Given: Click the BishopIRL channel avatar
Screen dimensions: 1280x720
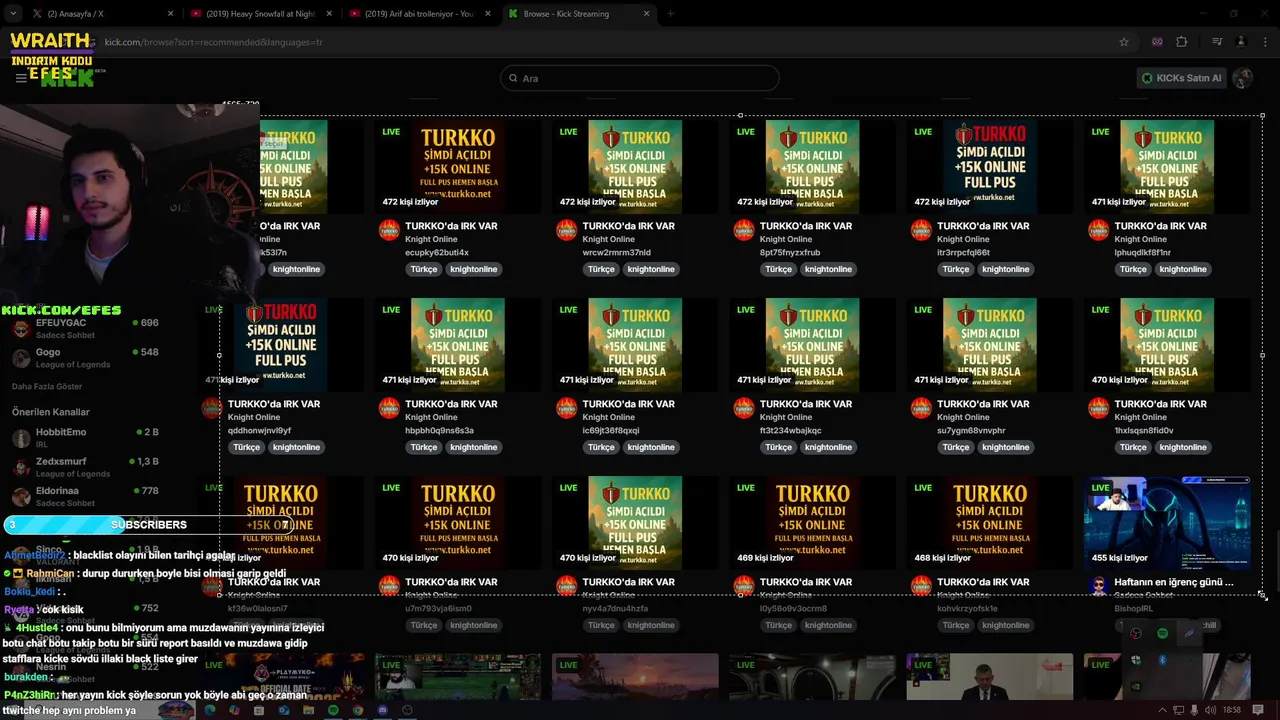Looking at the screenshot, I should 1098,586.
